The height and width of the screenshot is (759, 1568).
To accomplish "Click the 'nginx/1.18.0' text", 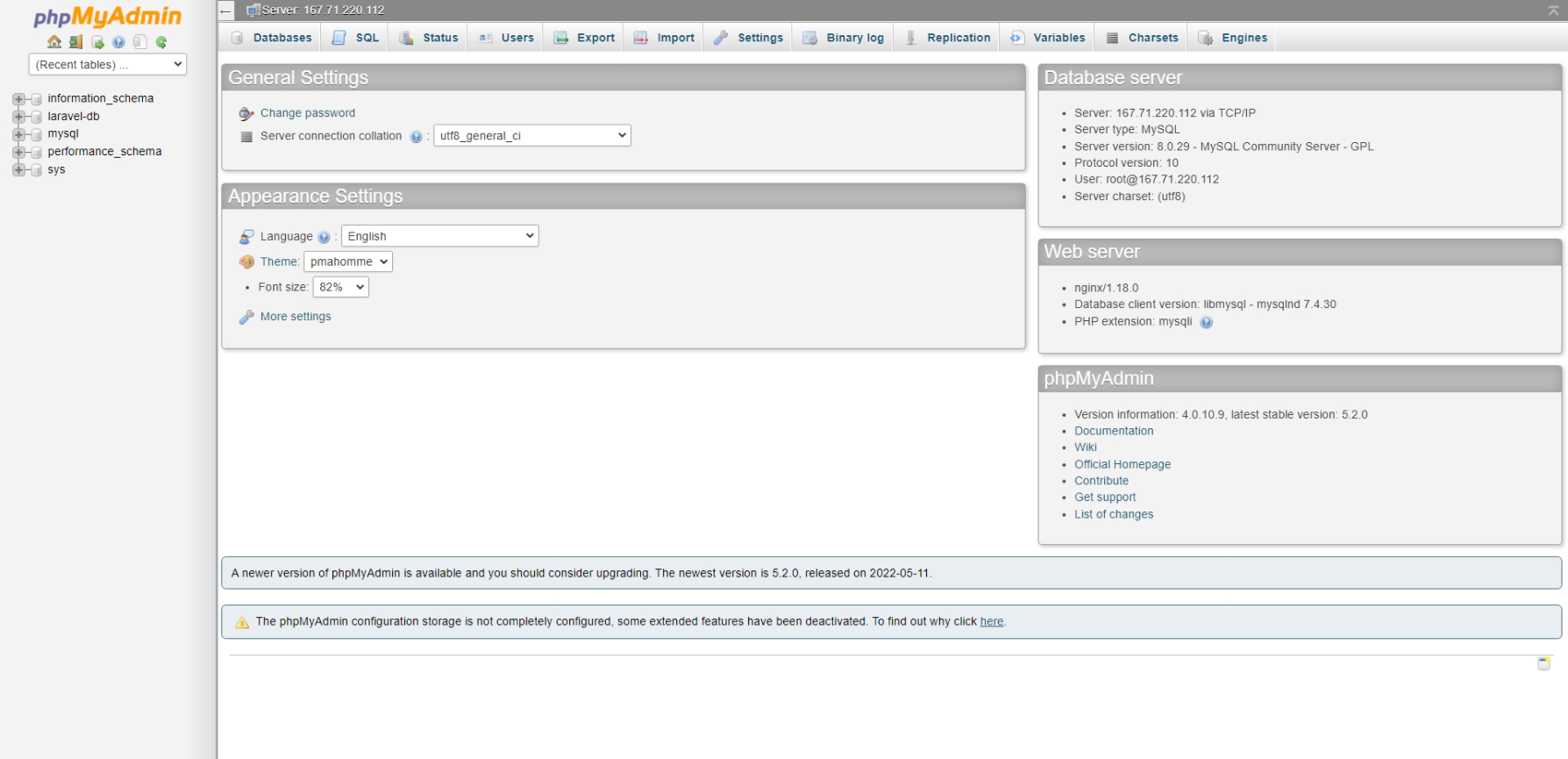I will [1106, 288].
